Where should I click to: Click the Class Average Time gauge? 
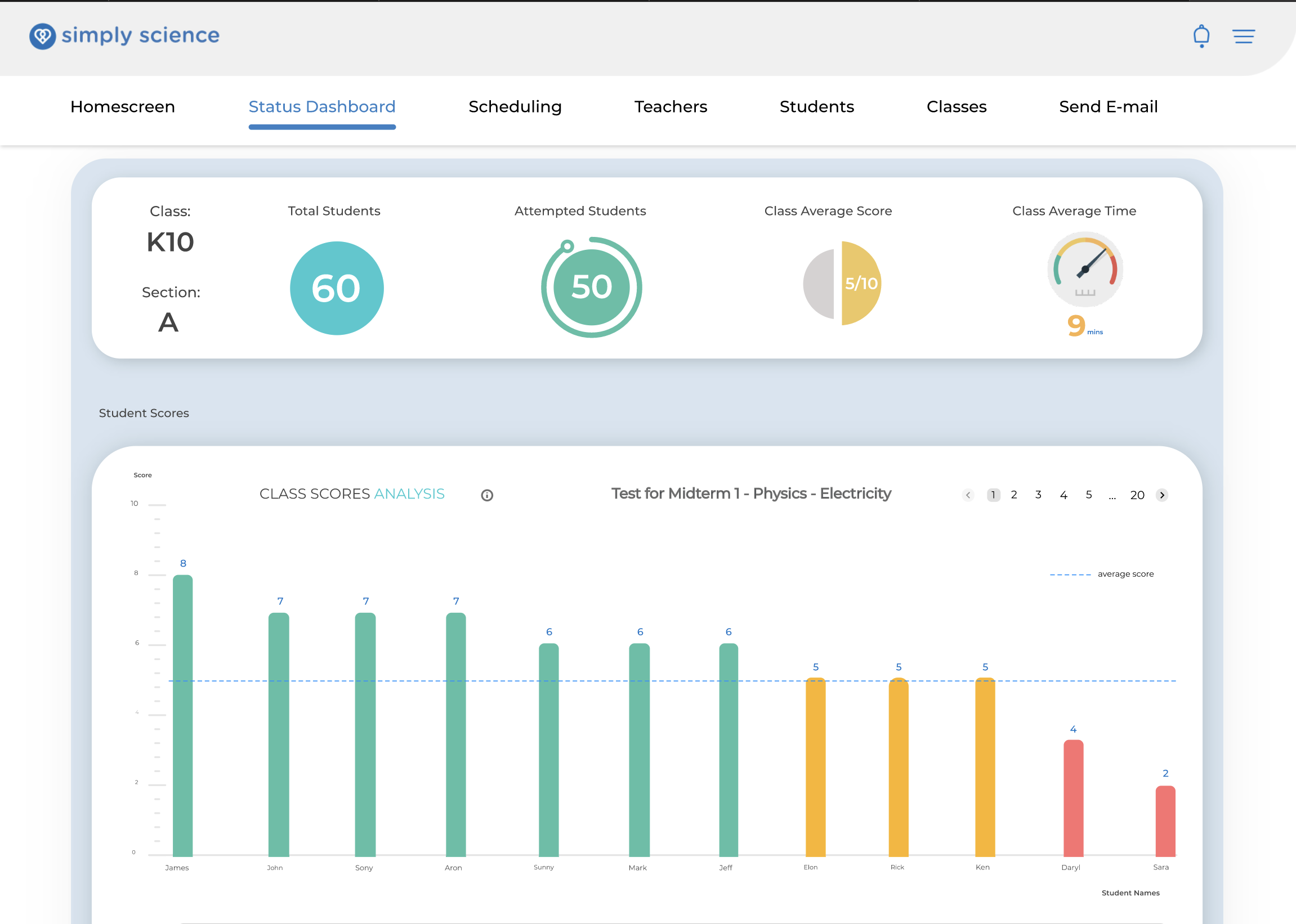pyautogui.click(x=1085, y=269)
